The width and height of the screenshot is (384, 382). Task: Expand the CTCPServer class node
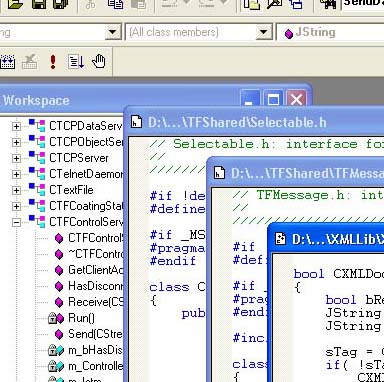pos(16,158)
